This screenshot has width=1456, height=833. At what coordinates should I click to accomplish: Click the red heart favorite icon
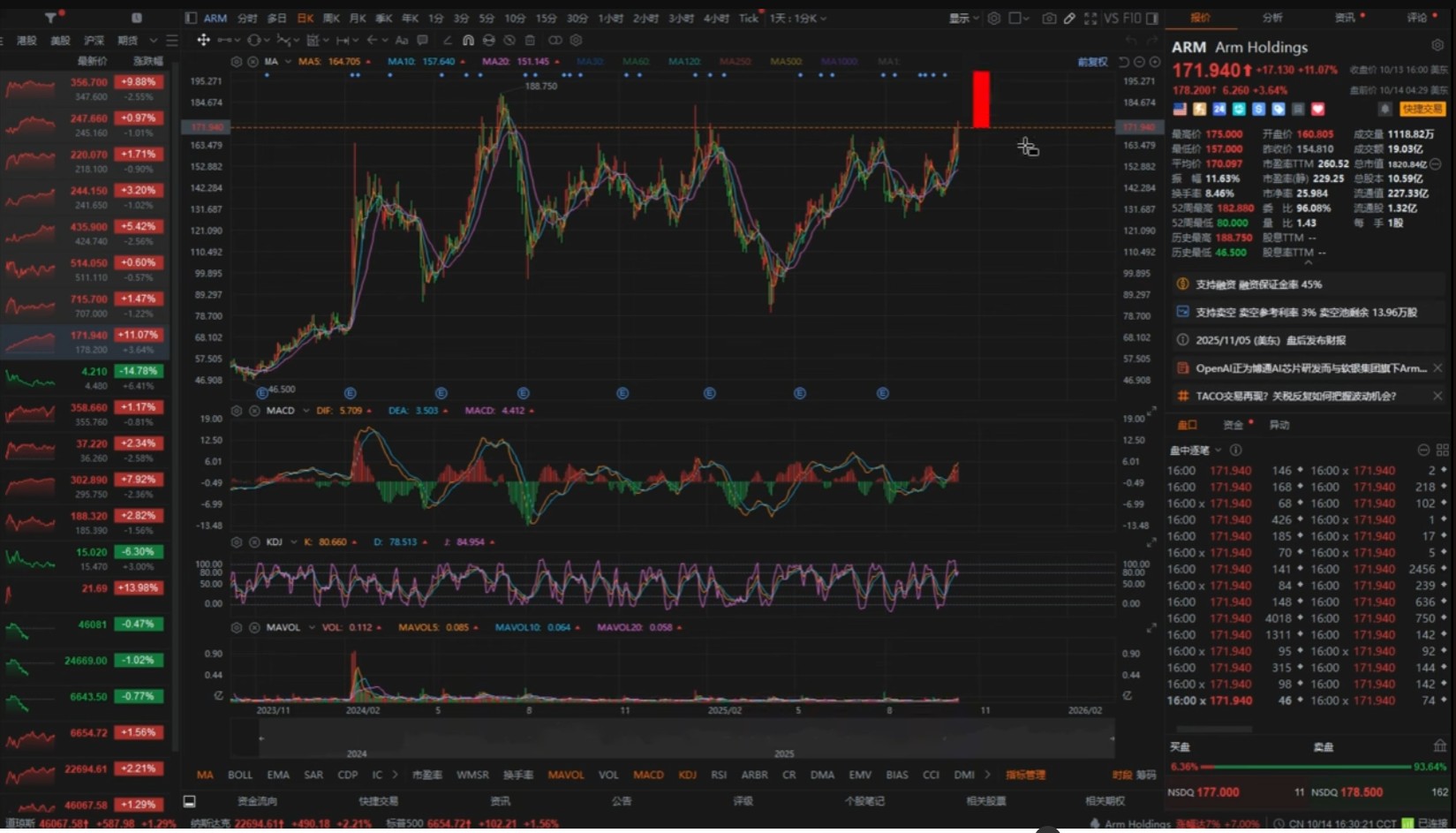point(1317,109)
